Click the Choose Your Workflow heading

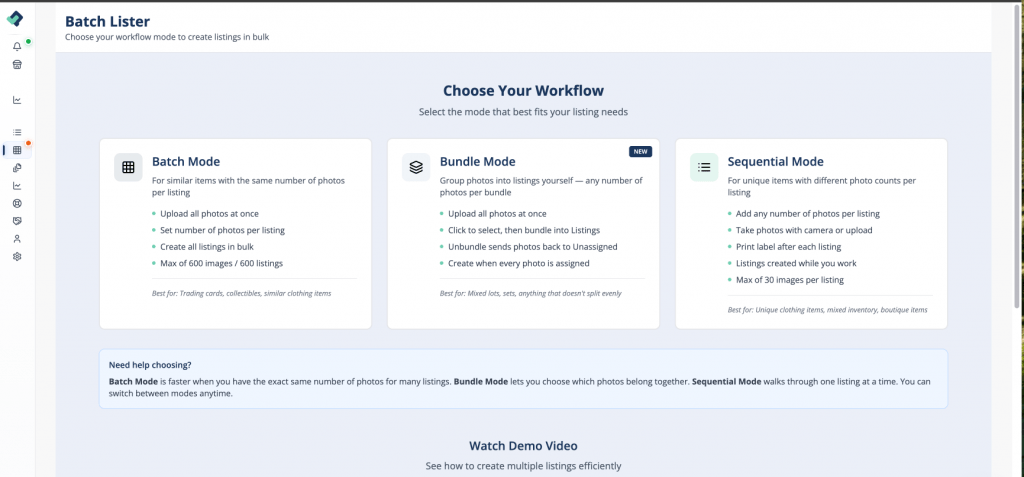click(523, 90)
